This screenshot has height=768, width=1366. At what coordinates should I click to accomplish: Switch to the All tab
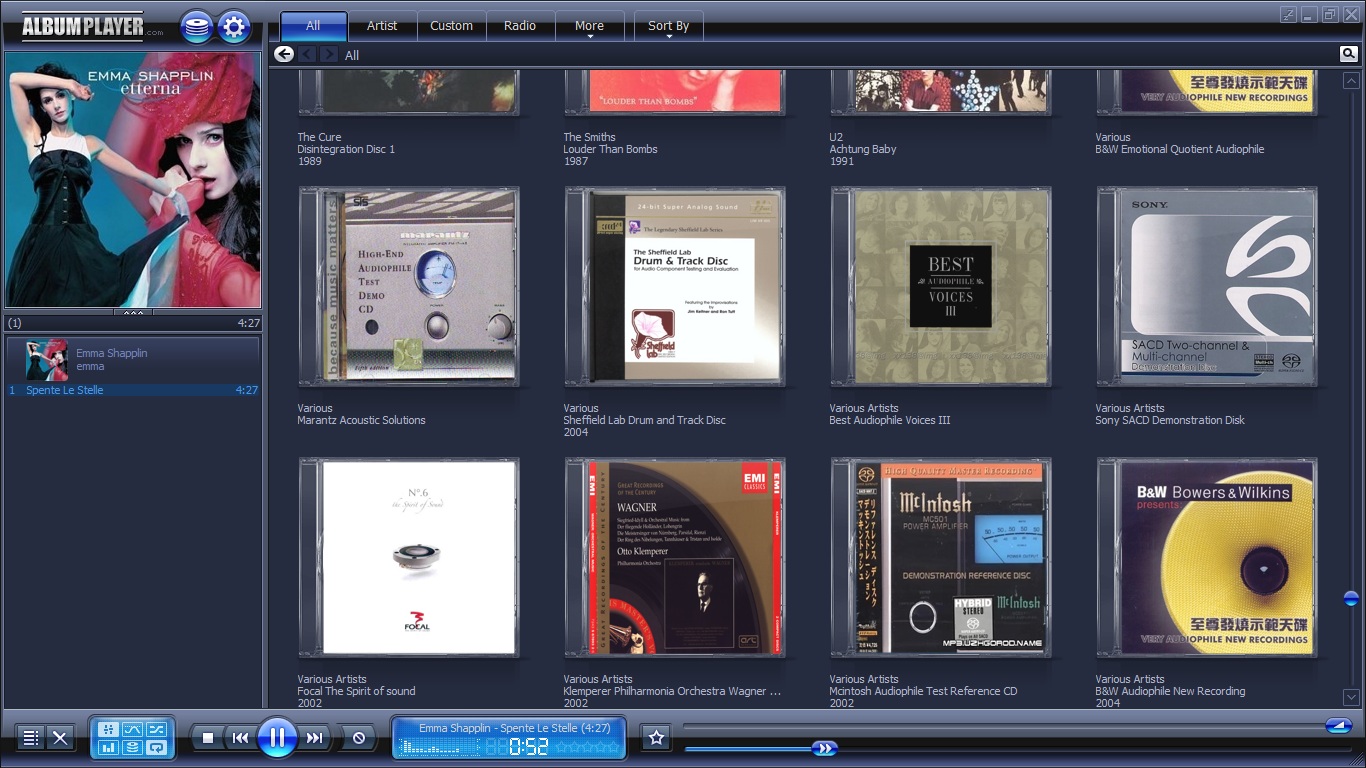coord(313,26)
